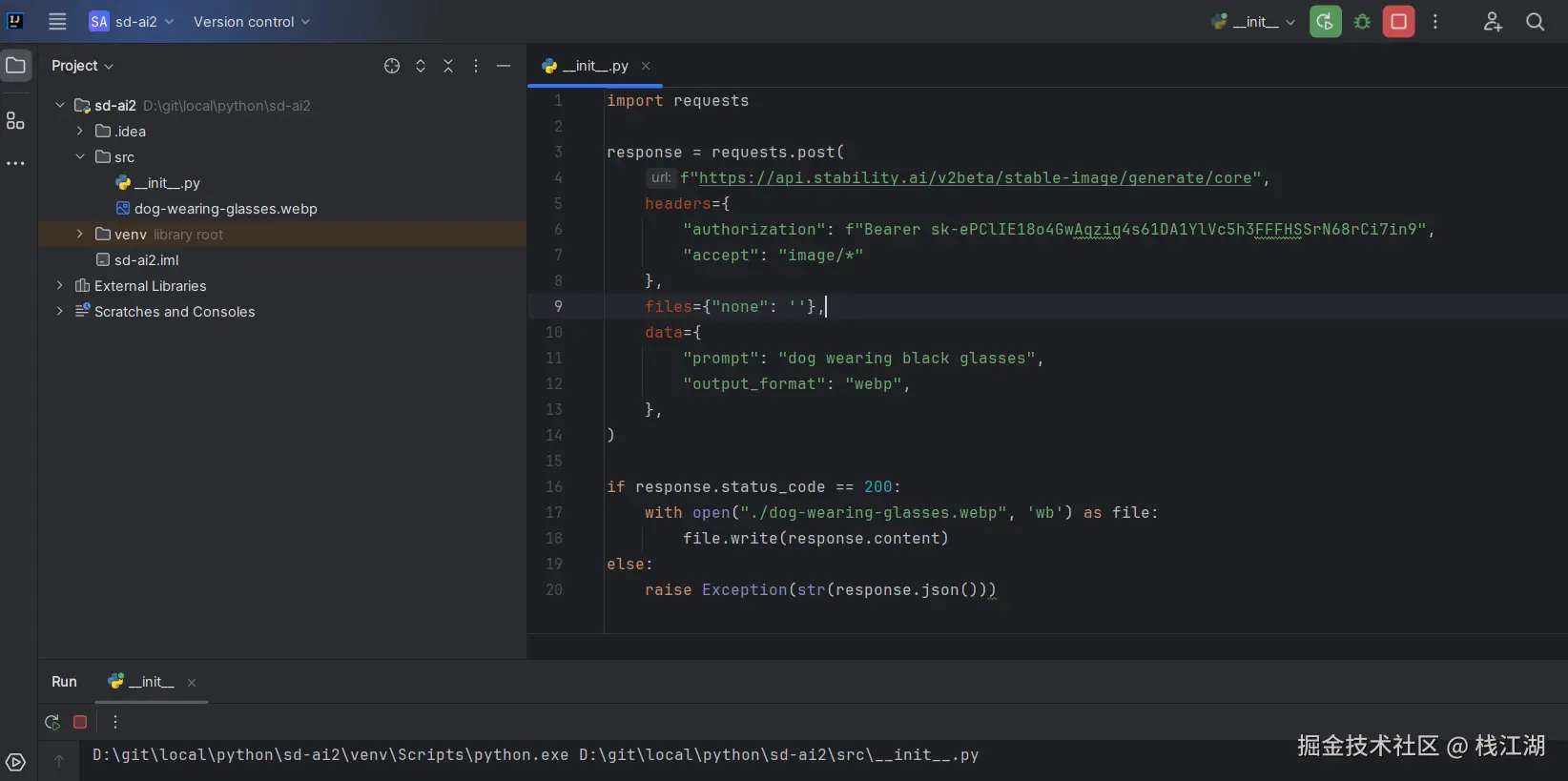The width and height of the screenshot is (1568, 781).
Task: Click the Rerun icon in Run panel toolbar
Action: [52, 722]
